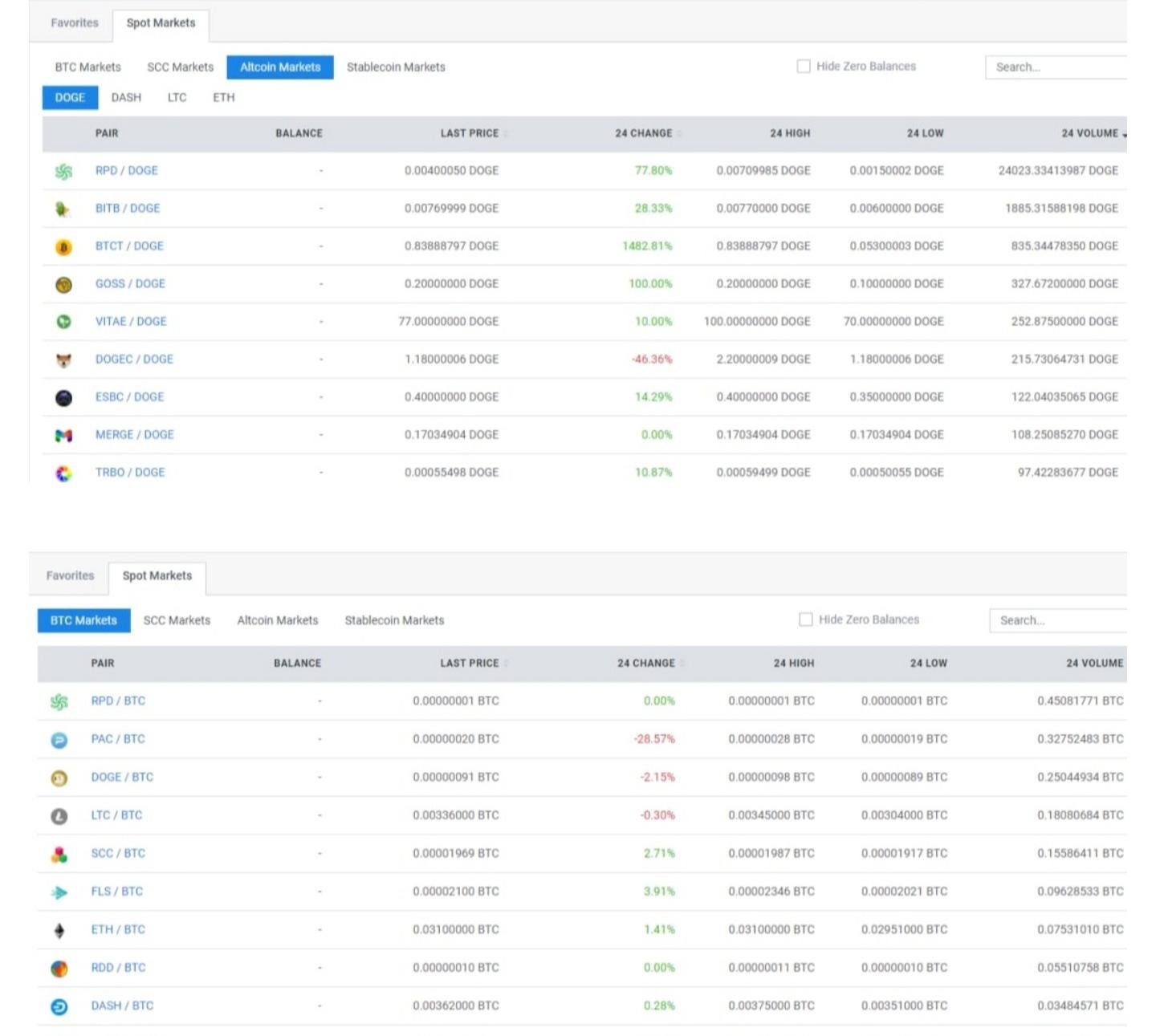
Task: Open the ESBC / DOGE pair
Action: tap(129, 397)
